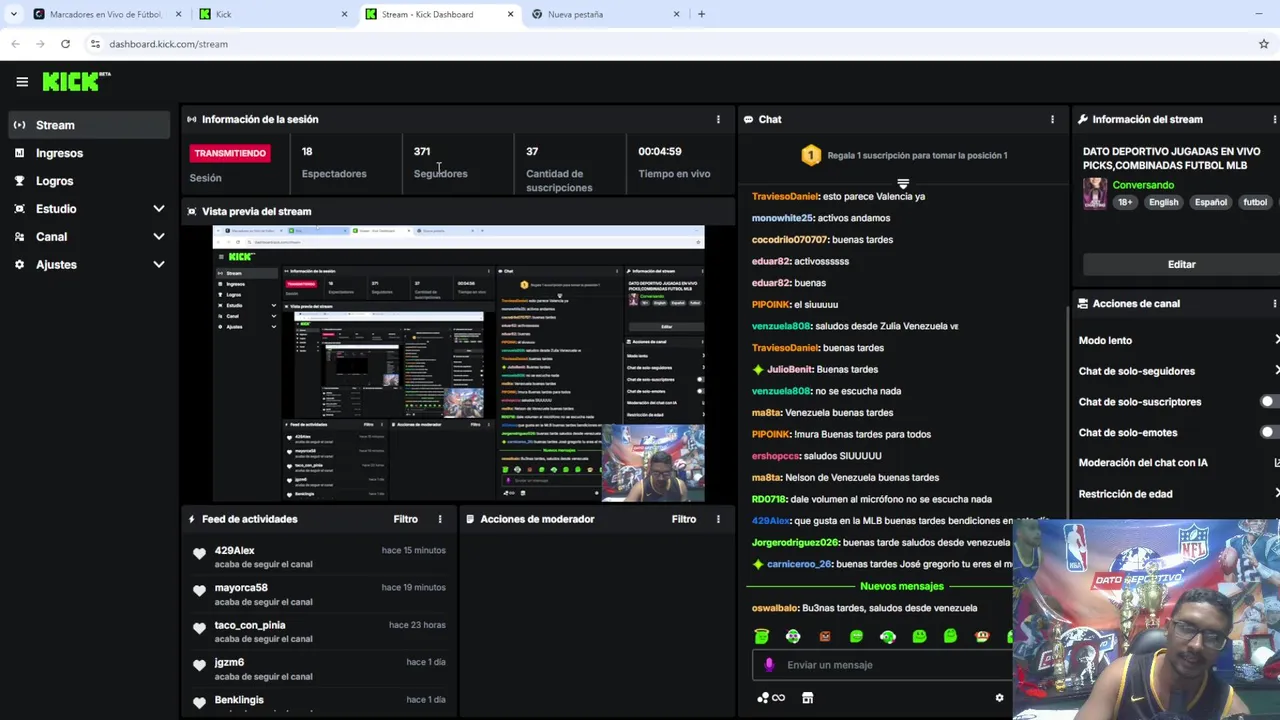Image resolution: width=1280 pixels, height=720 pixels.
Task: Click the channel points infinity icon
Action: tap(771, 698)
